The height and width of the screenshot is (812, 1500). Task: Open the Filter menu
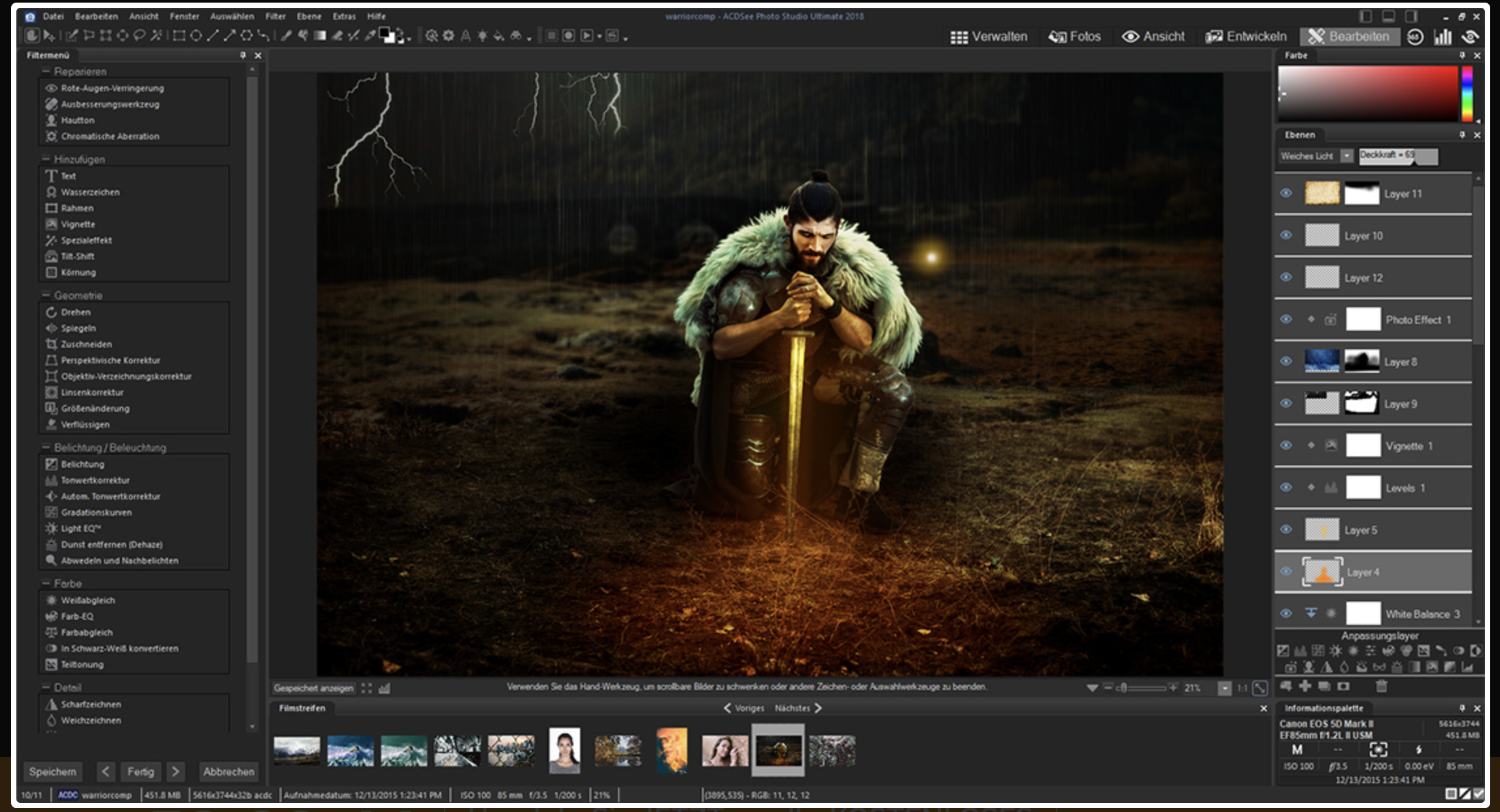[x=275, y=16]
